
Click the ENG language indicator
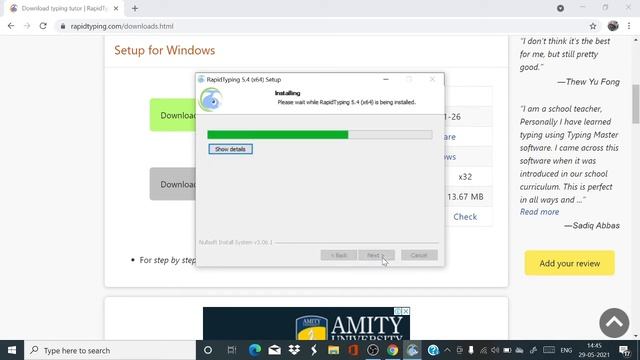pyautogui.click(x=566, y=350)
